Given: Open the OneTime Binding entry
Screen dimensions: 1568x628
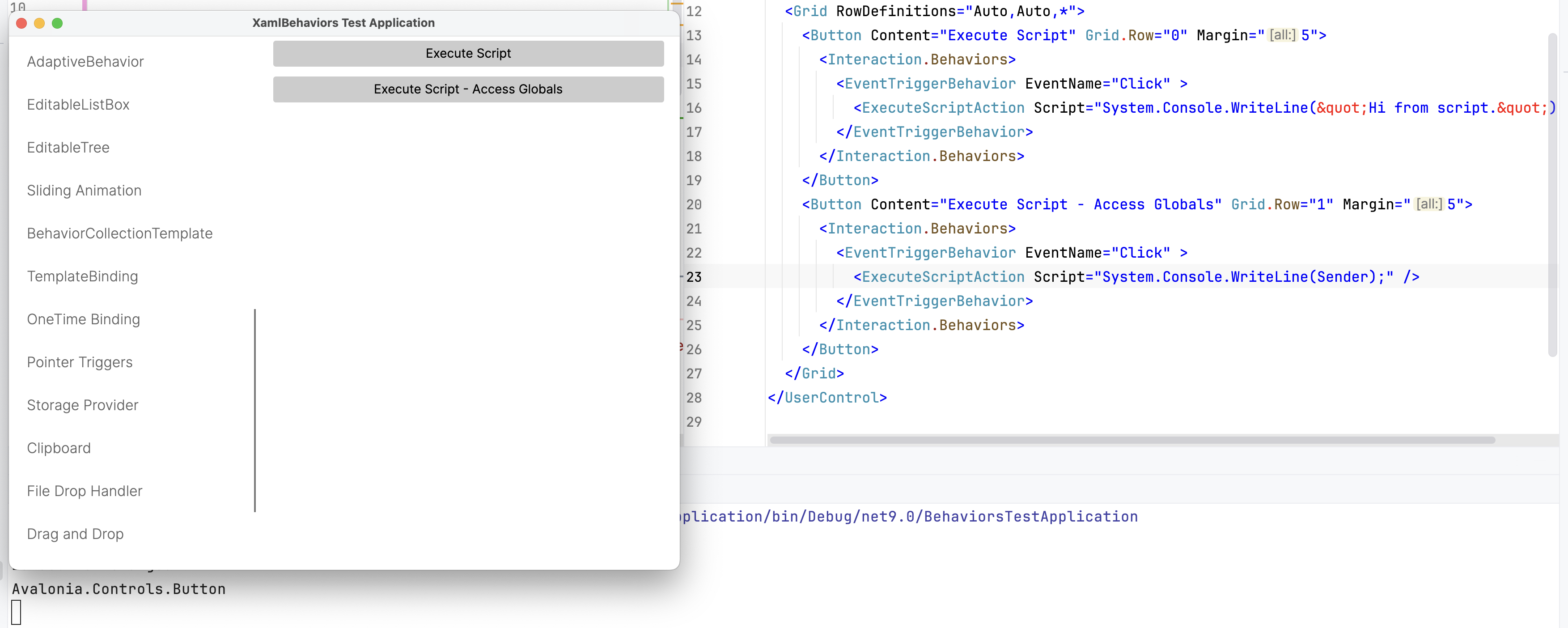Looking at the screenshot, I should [x=83, y=319].
